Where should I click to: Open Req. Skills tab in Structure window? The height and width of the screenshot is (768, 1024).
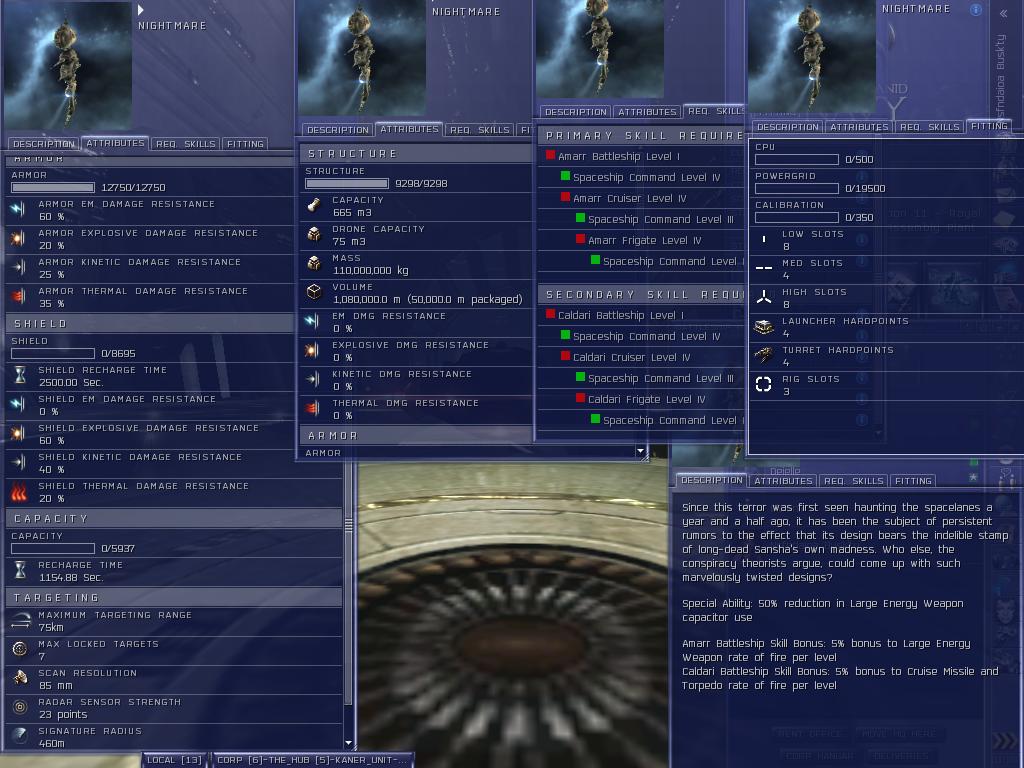479,130
